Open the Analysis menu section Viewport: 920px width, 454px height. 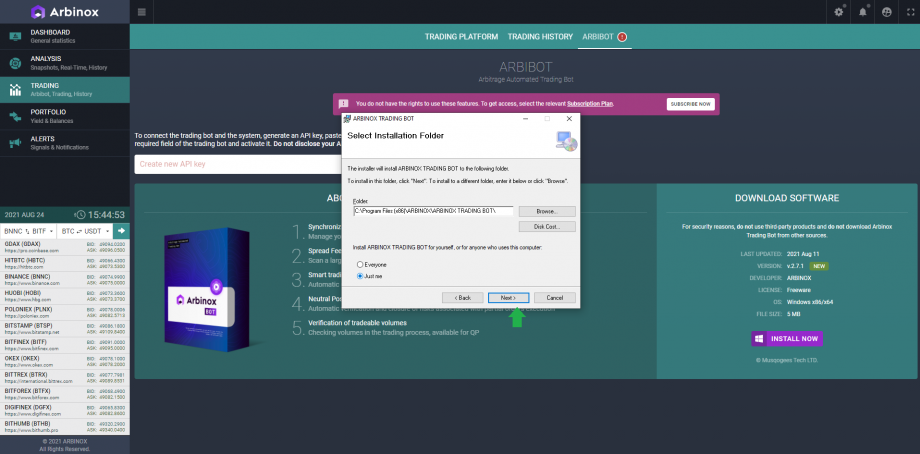pyautogui.click(x=65, y=63)
